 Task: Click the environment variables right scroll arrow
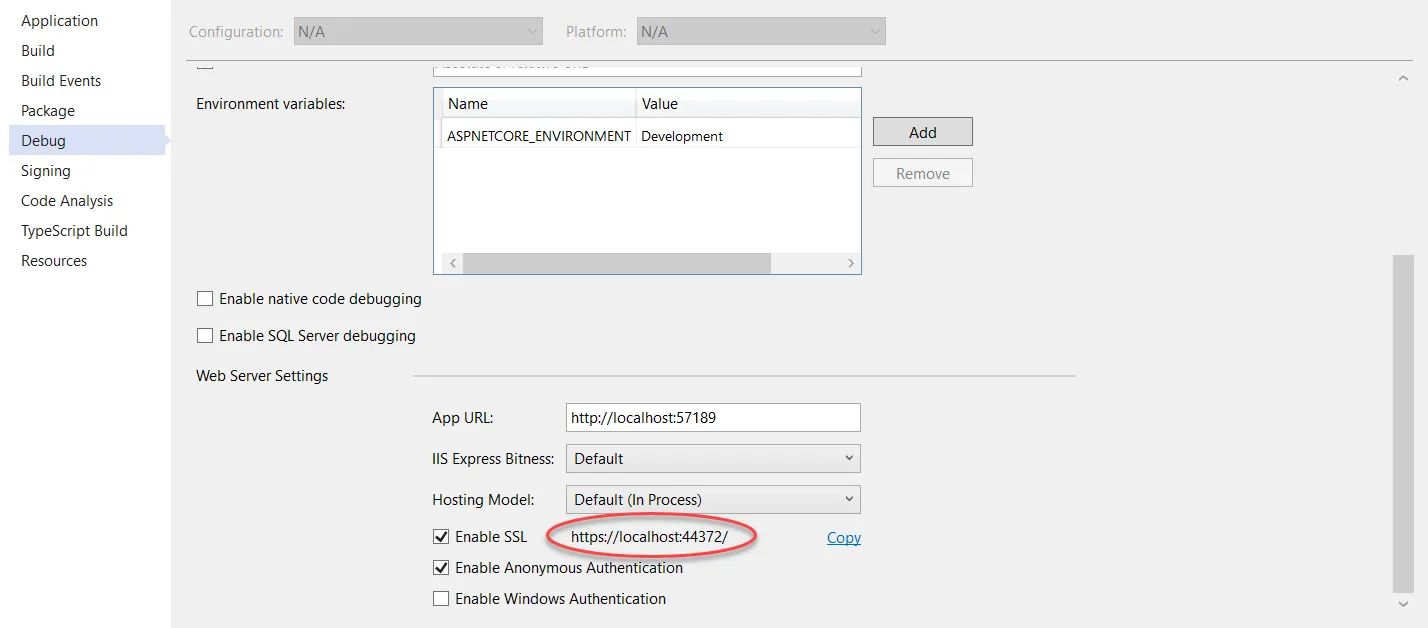pyautogui.click(x=851, y=263)
